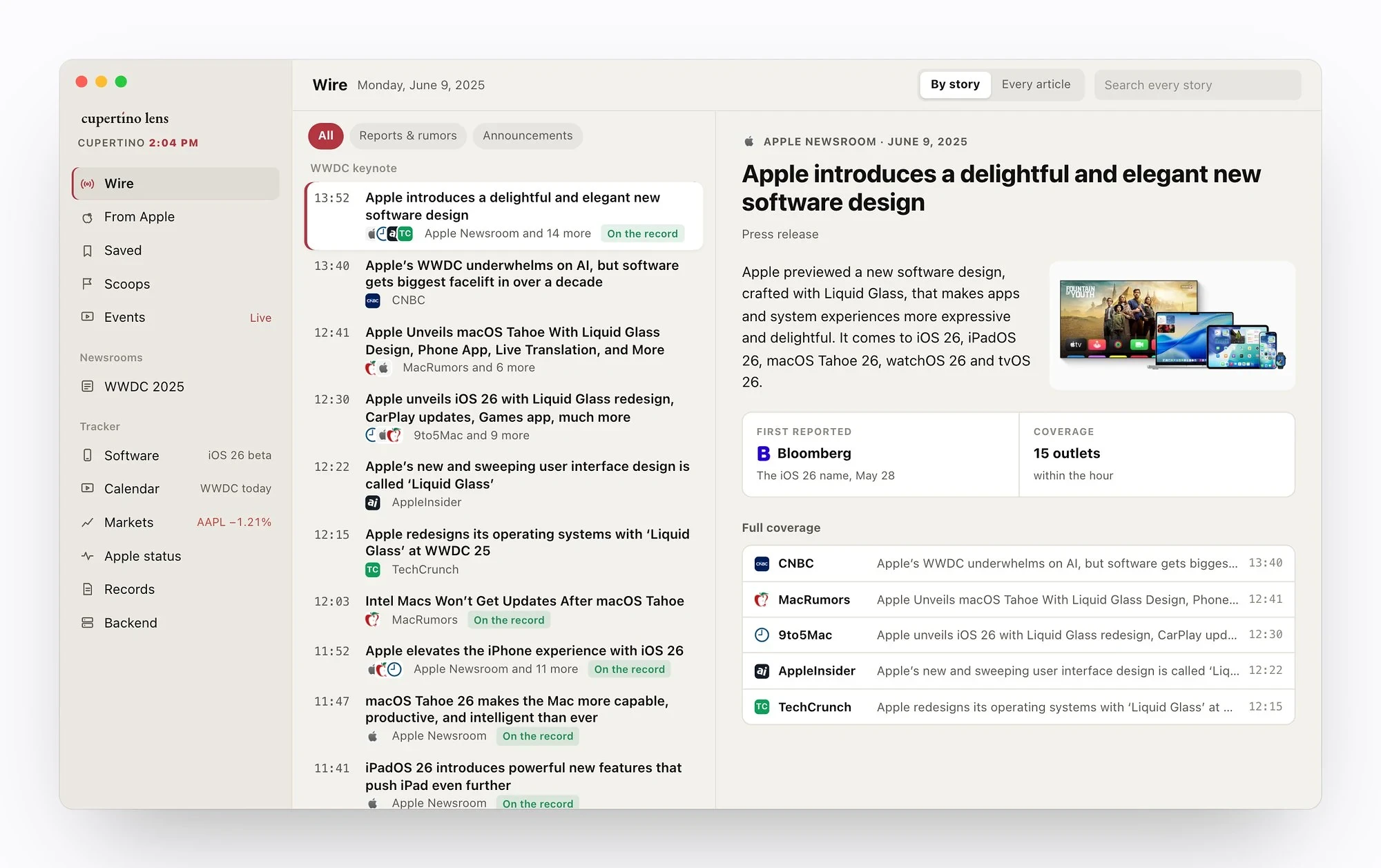
Task: Click MacRumors row in Full coverage
Action: 1018,599
